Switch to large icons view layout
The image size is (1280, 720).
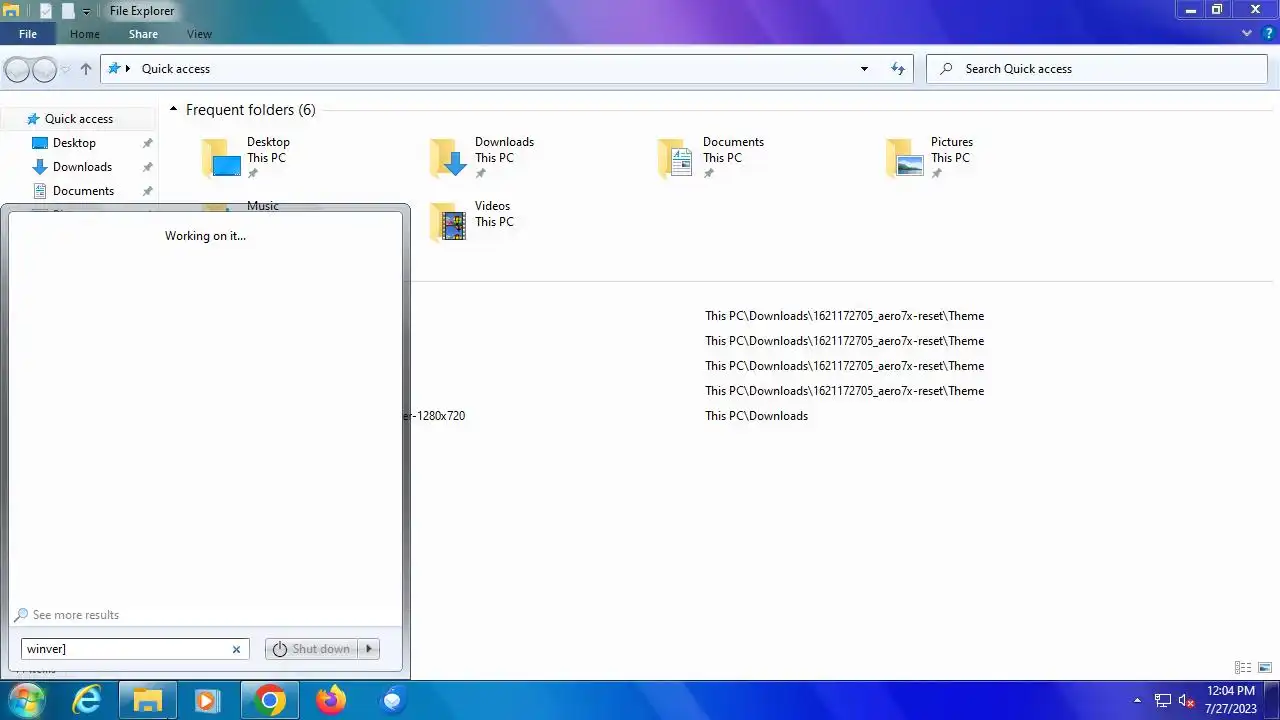[x=1265, y=668]
